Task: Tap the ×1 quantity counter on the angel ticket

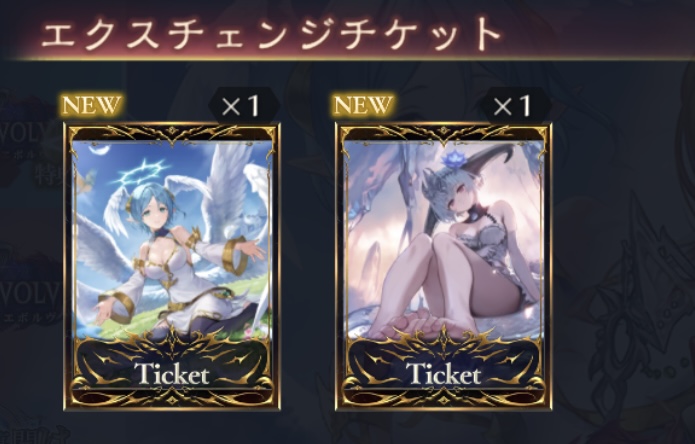Action: 243,106
